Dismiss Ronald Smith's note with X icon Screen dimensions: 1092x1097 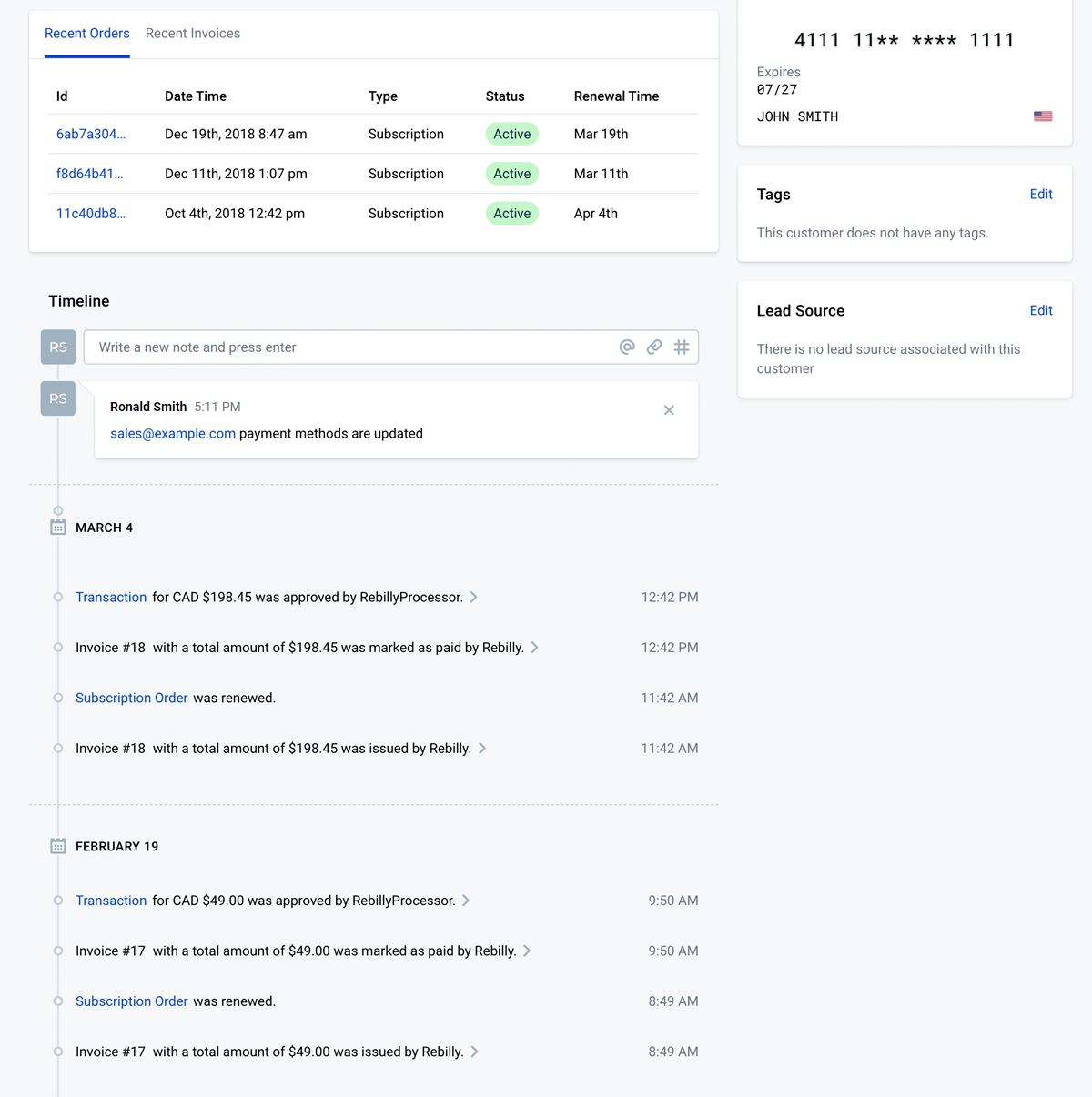(x=669, y=410)
